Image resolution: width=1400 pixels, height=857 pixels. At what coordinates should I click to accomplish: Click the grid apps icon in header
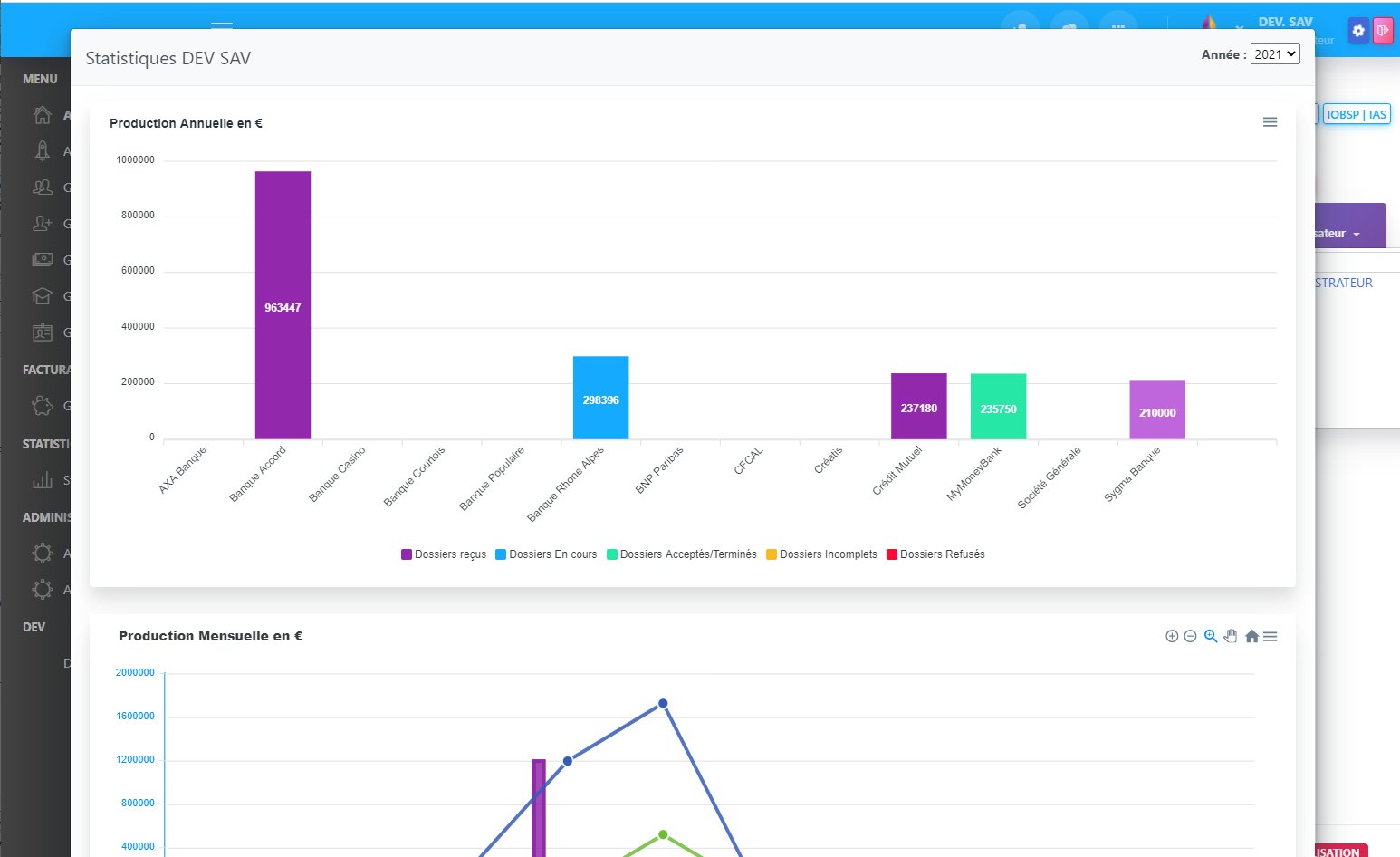(1118, 22)
